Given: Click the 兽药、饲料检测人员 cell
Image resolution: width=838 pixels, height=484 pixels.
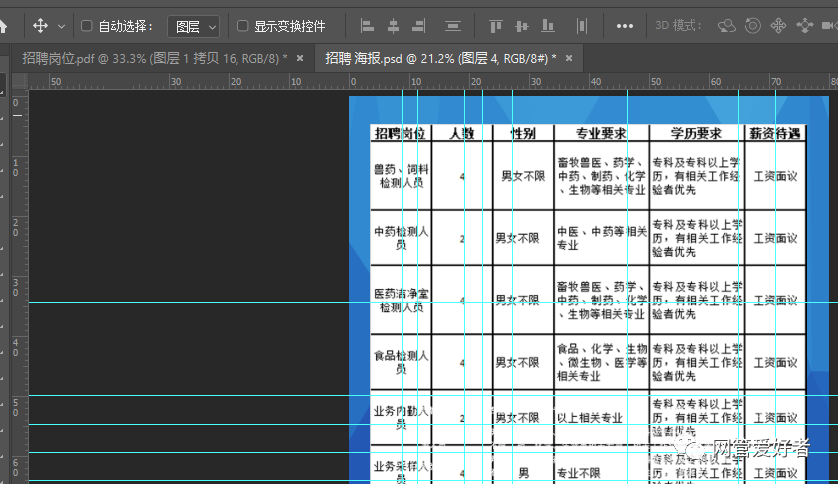Looking at the screenshot, I should click(401, 176).
